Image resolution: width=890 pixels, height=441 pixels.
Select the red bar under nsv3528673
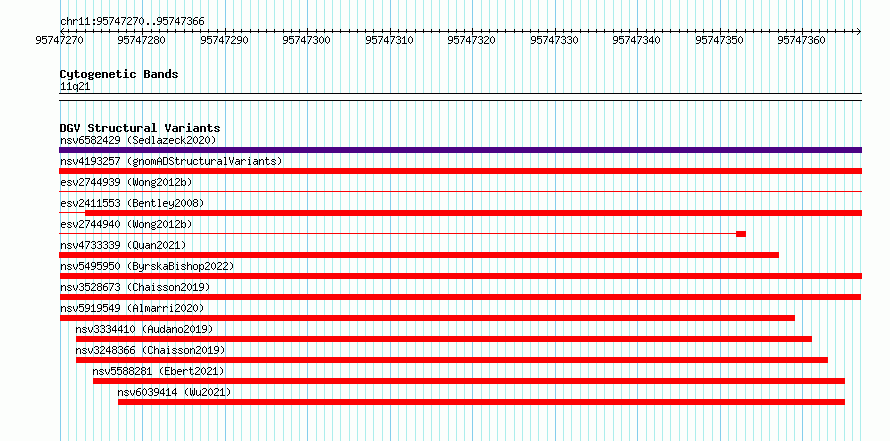pyautogui.click(x=460, y=297)
